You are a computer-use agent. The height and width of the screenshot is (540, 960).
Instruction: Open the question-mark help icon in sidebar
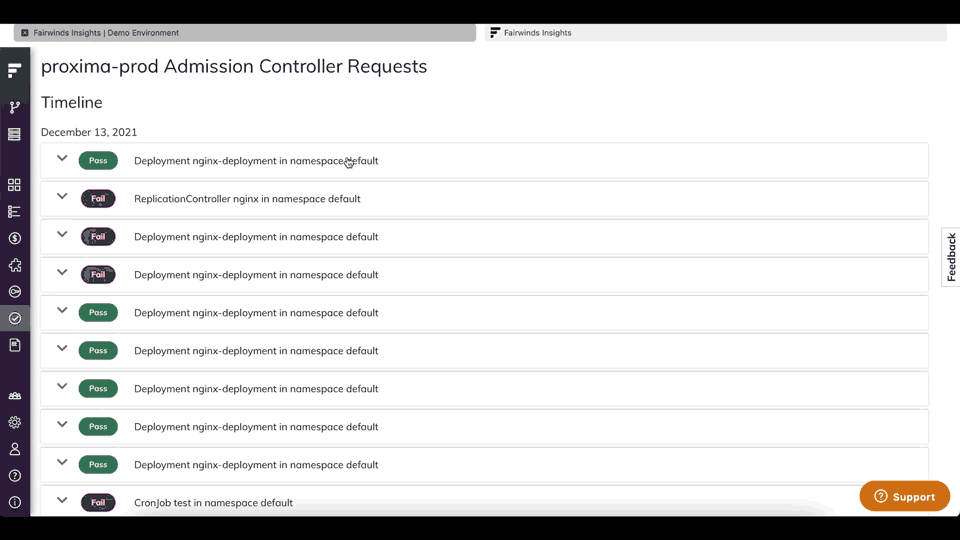pos(15,476)
